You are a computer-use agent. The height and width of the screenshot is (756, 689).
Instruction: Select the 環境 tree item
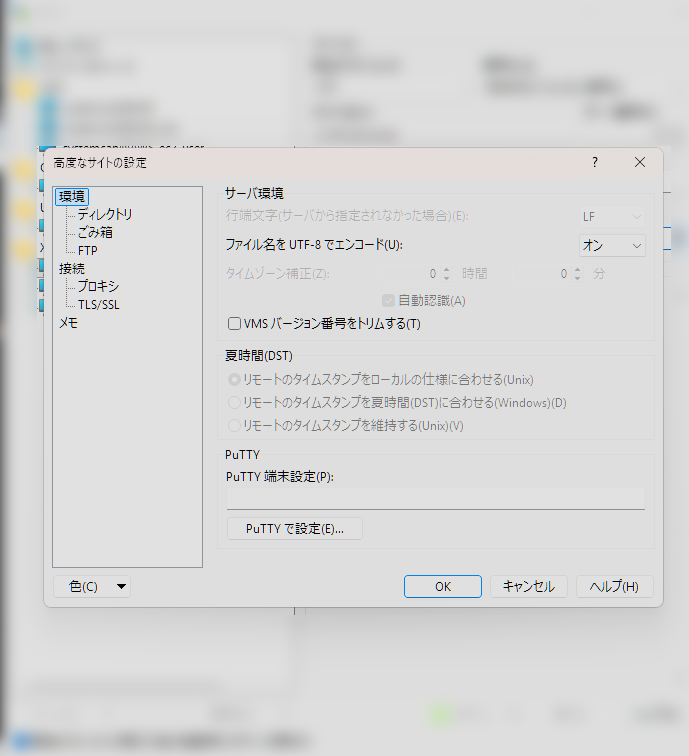72,196
